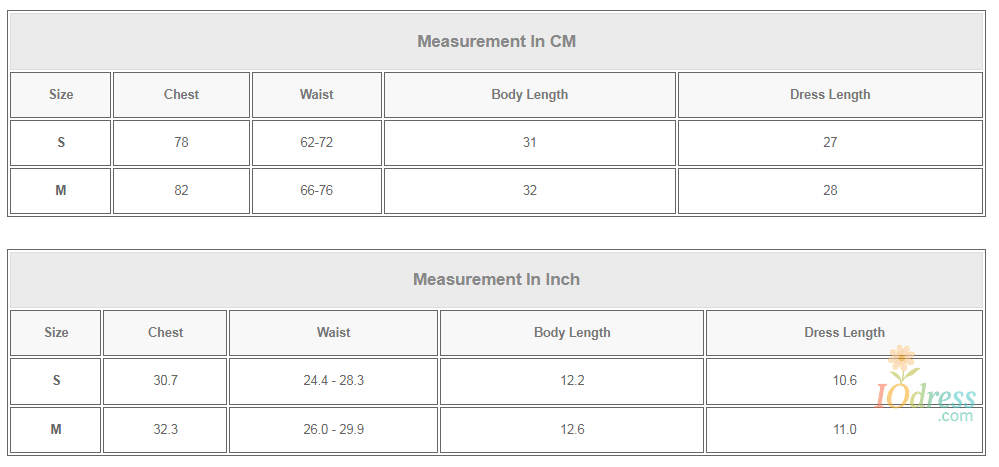
Task: Click the chest value 32.3 cell
Action: pos(165,430)
